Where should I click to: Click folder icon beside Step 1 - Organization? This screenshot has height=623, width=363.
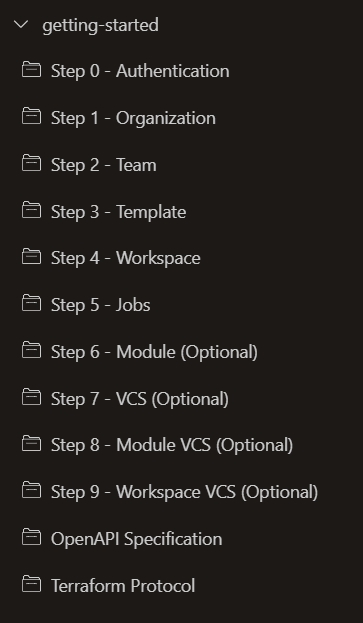[31, 116]
